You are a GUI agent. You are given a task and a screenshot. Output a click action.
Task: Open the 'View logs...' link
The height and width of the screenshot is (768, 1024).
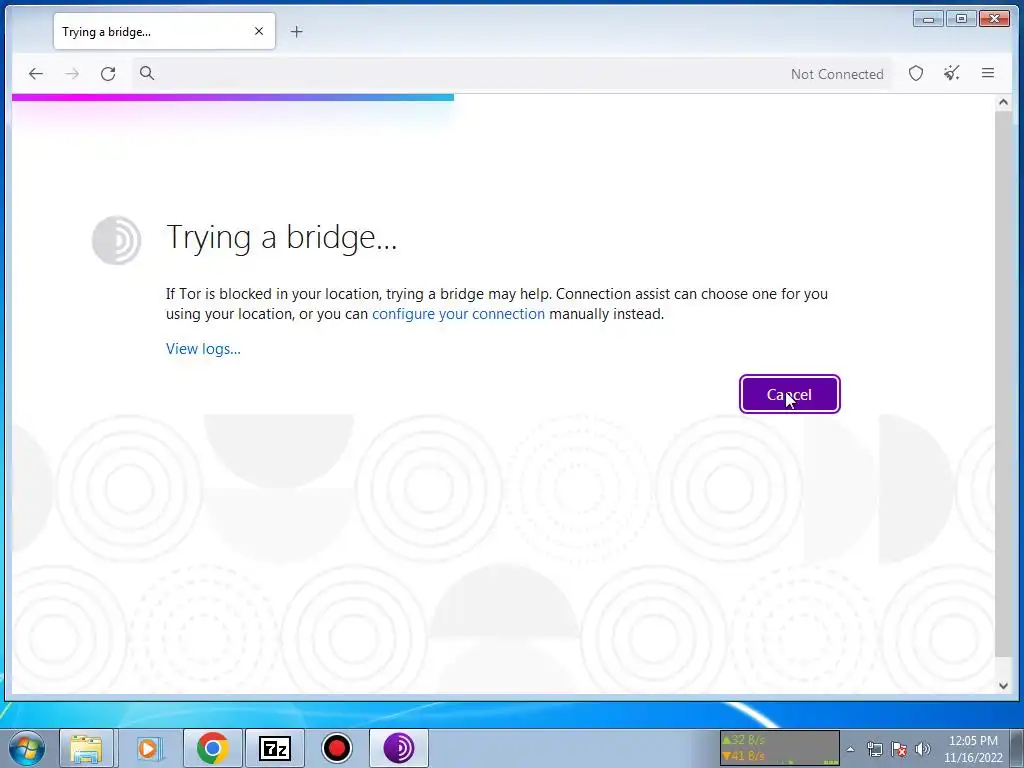click(203, 349)
